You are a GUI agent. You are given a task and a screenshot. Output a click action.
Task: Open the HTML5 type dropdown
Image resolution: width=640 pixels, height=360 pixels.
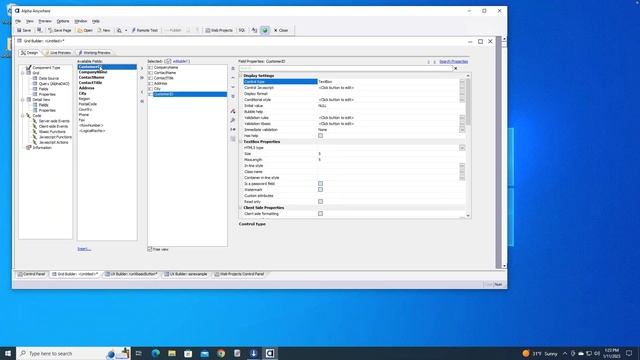tap(462, 148)
